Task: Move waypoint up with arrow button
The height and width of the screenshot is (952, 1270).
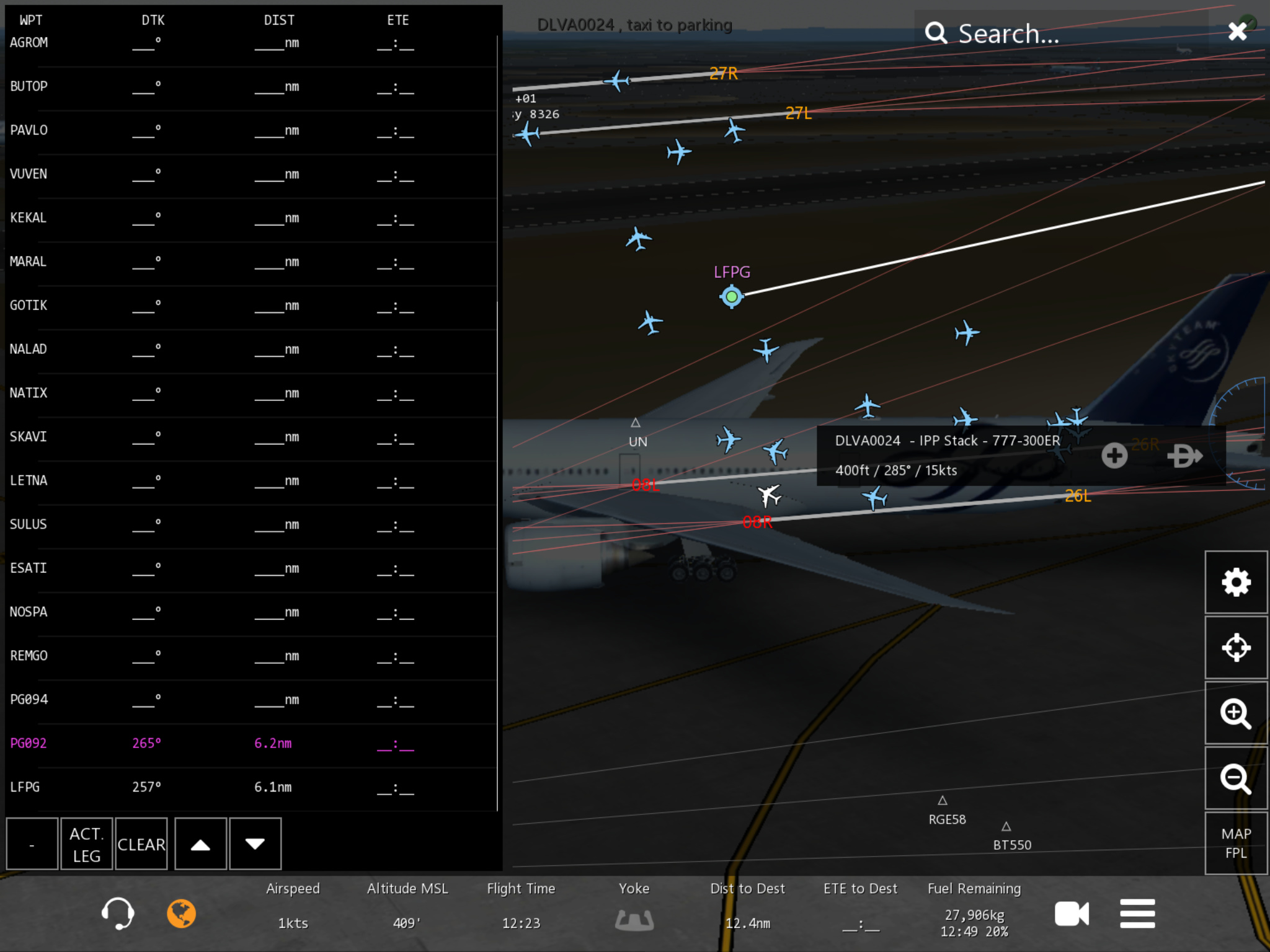Action: (x=200, y=844)
